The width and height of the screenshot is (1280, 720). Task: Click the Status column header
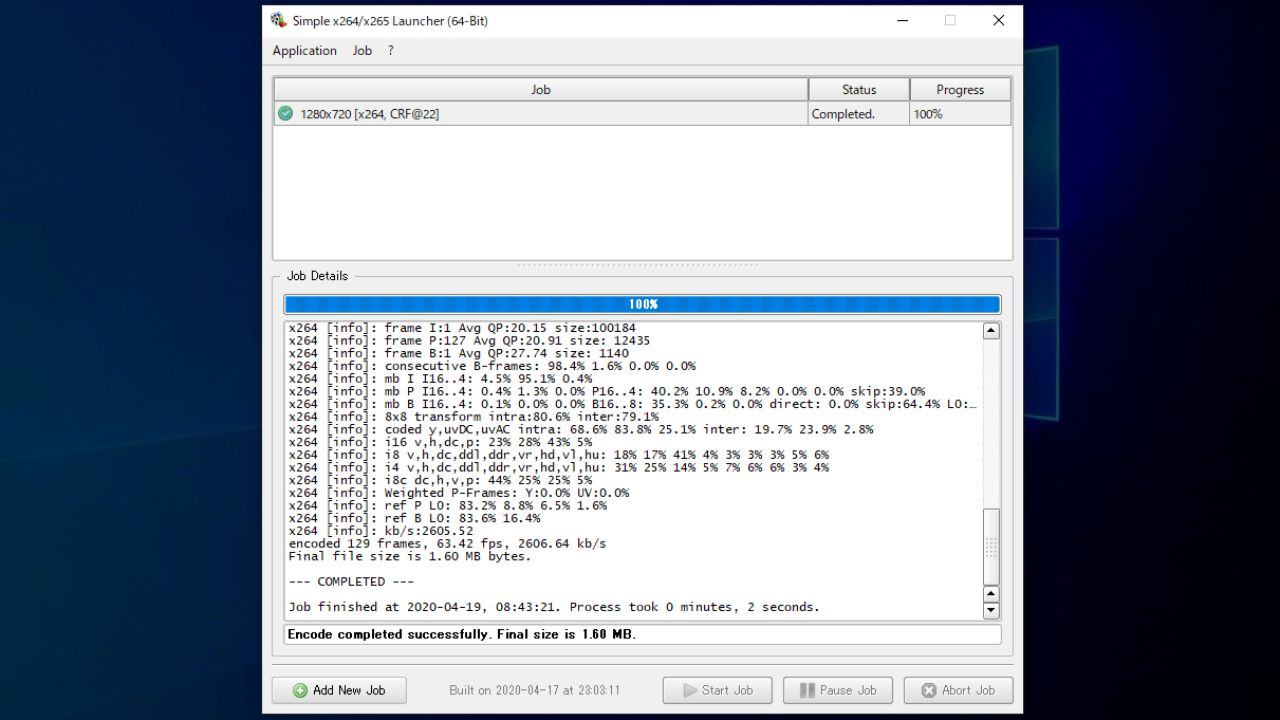pyautogui.click(x=859, y=90)
